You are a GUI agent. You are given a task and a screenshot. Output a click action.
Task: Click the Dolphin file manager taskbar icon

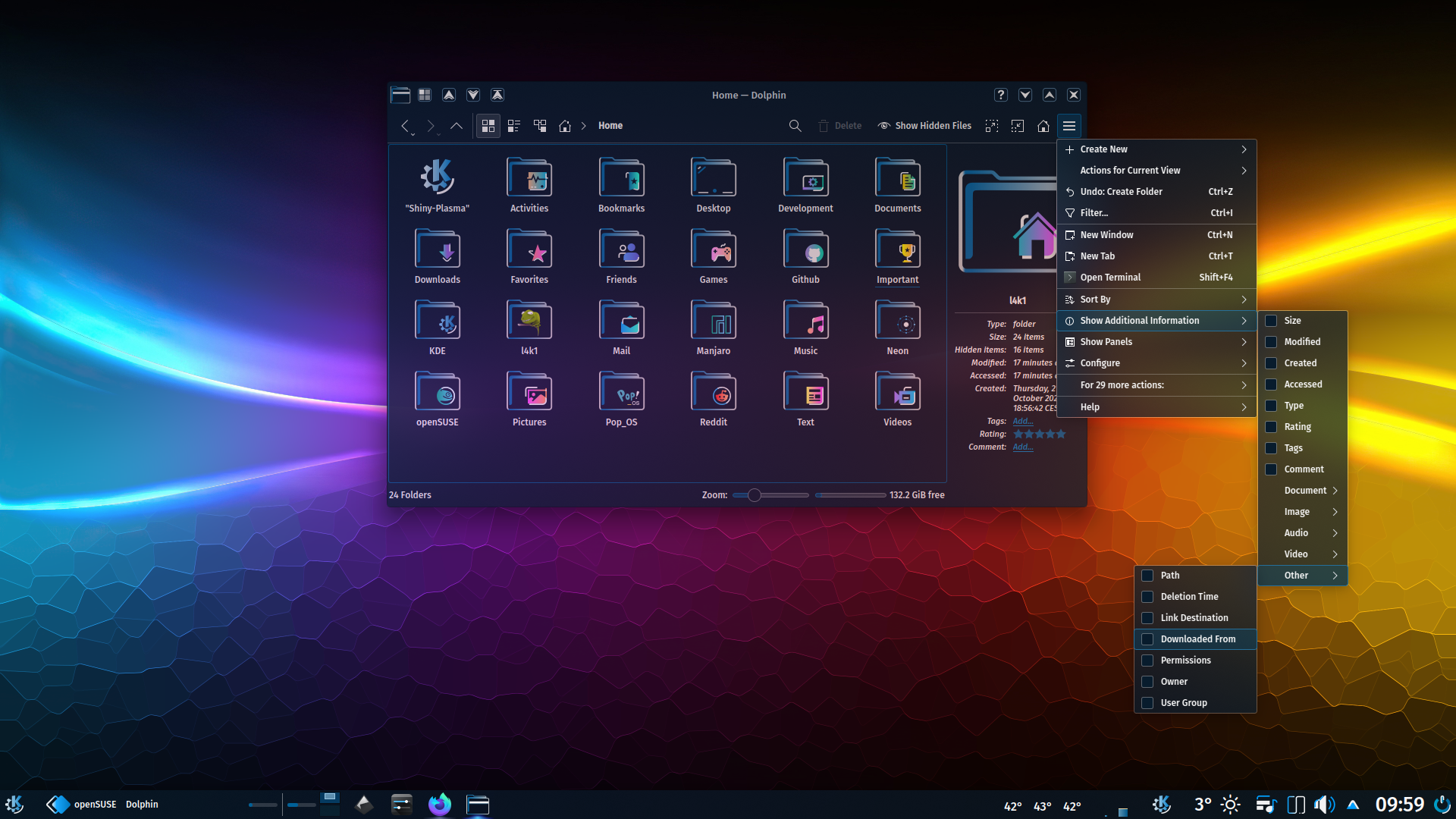pyautogui.click(x=478, y=805)
